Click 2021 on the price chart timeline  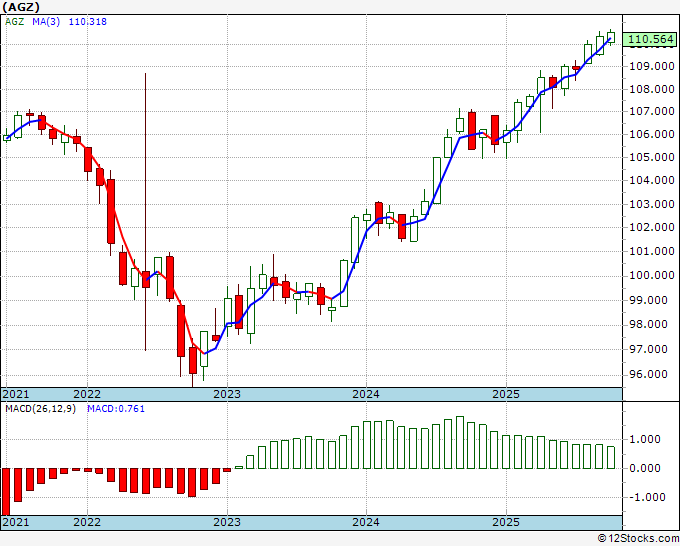[x=16, y=394]
